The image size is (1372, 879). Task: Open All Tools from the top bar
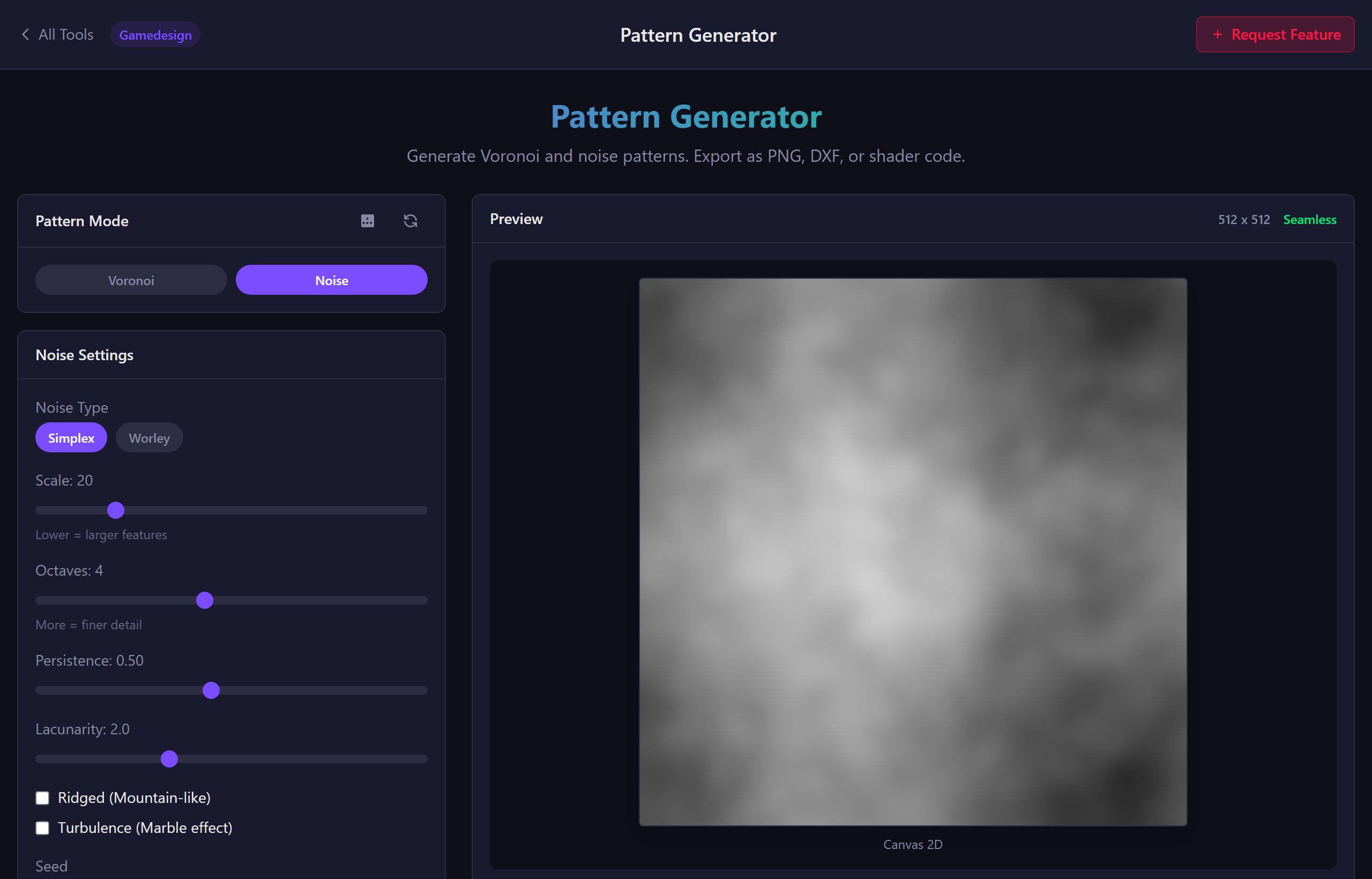(65, 34)
